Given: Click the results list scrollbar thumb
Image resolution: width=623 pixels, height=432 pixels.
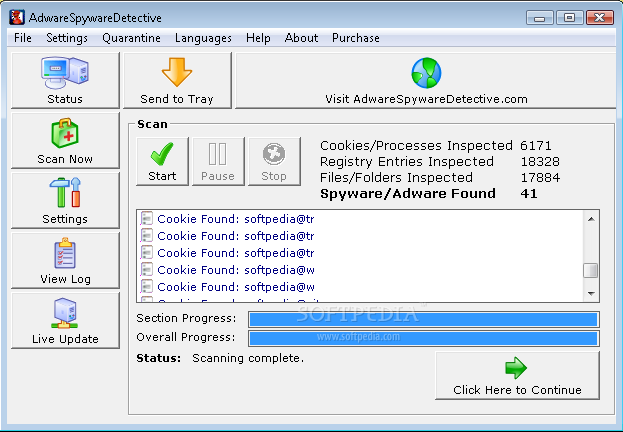Looking at the screenshot, I should (x=591, y=271).
